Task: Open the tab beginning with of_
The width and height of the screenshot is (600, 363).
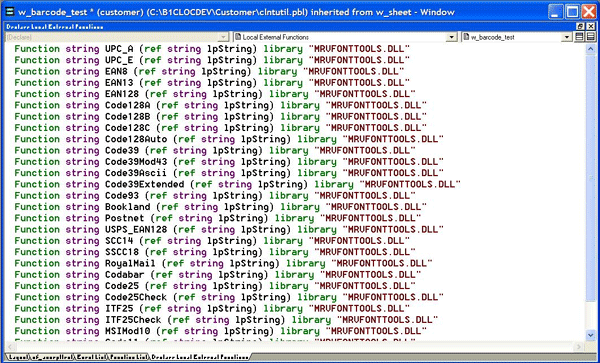Action: 52,357
